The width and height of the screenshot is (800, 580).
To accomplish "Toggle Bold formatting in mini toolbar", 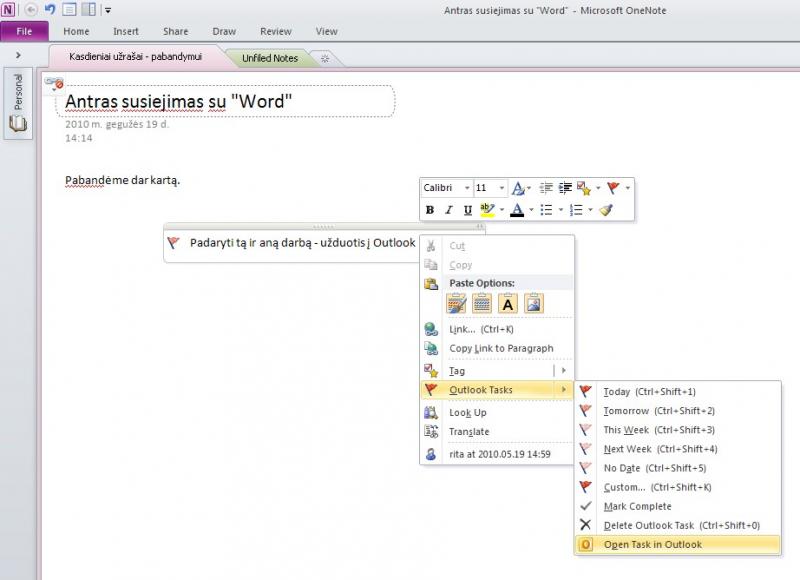I will (430, 210).
